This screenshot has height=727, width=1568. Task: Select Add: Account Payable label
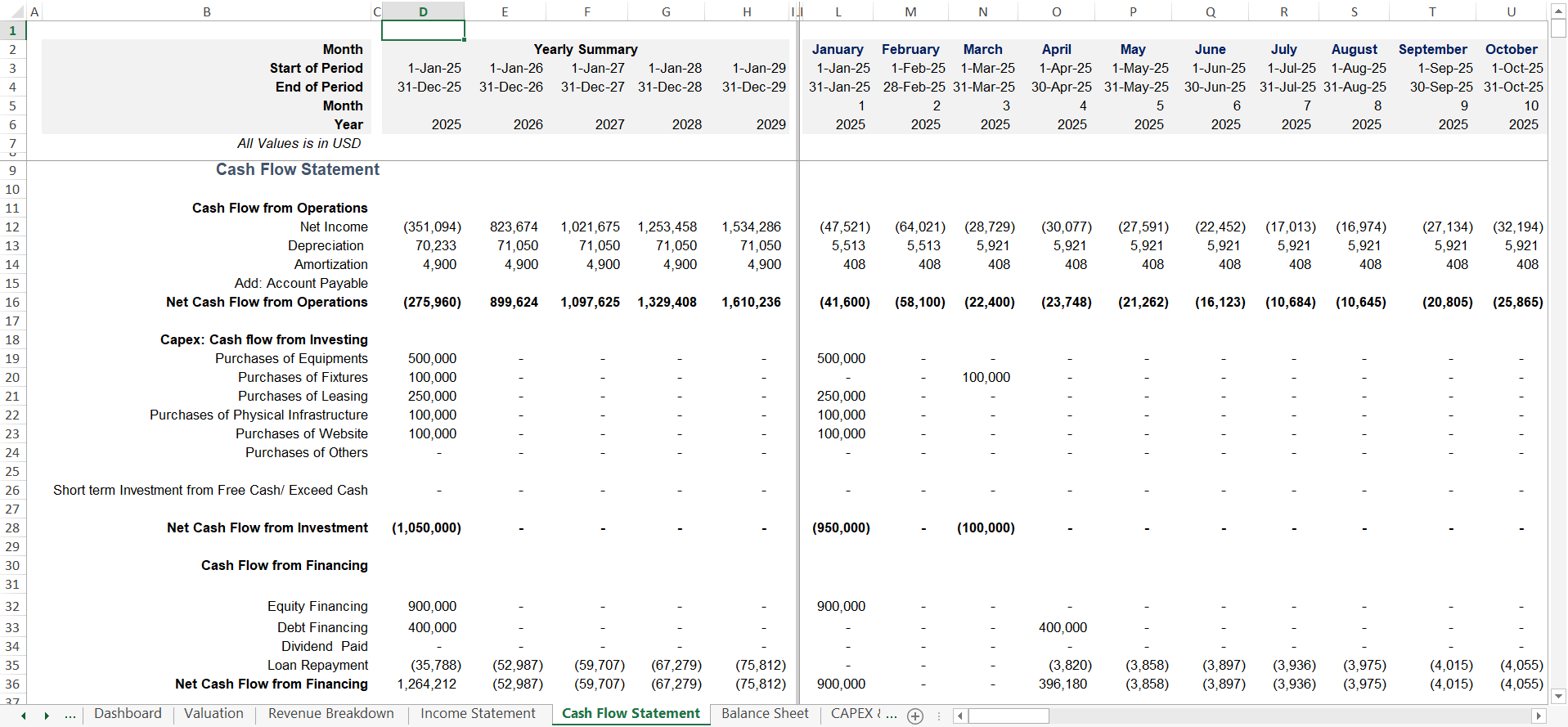[301, 283]
